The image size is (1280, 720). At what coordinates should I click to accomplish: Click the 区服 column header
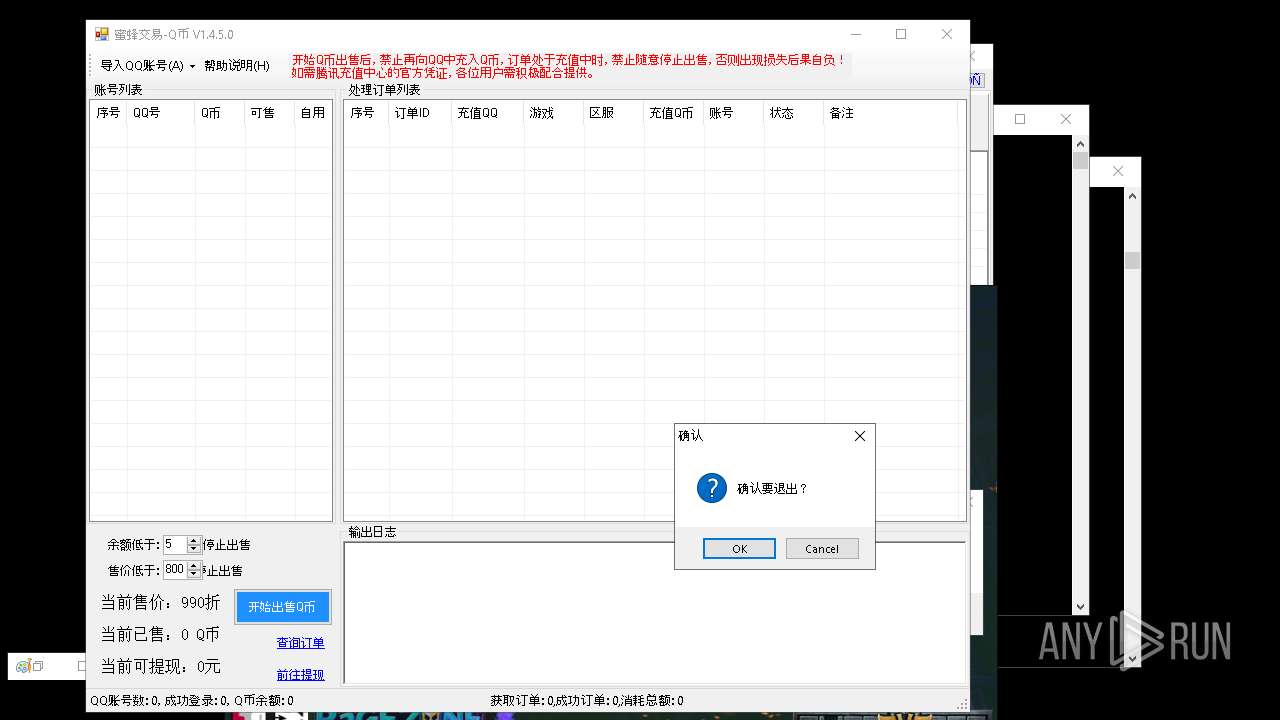[613, 113]
